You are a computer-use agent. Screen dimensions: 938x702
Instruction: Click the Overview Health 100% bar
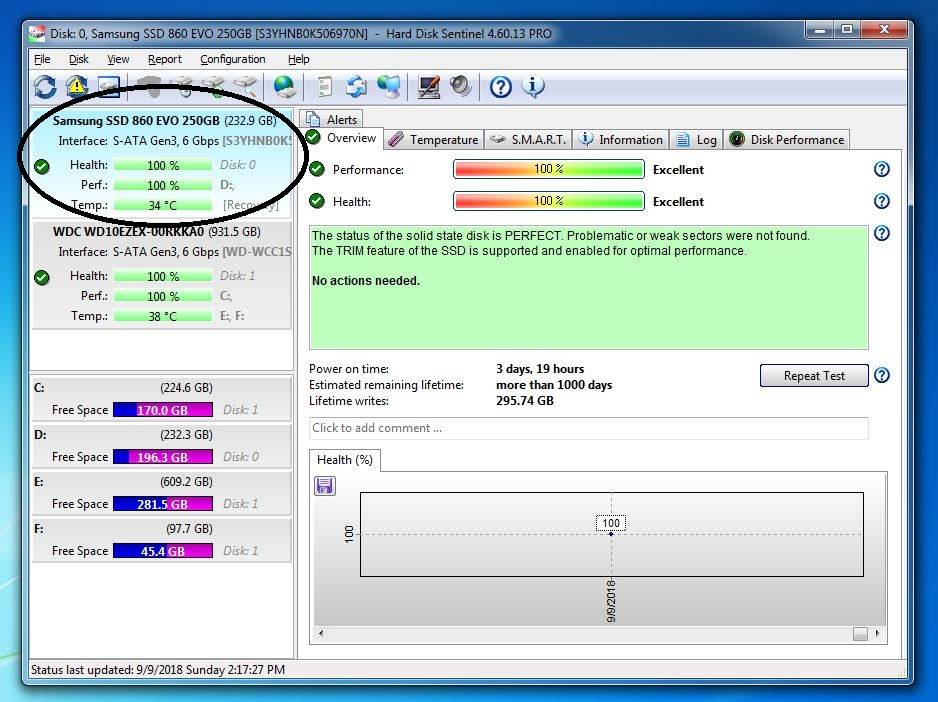[549, 201]
